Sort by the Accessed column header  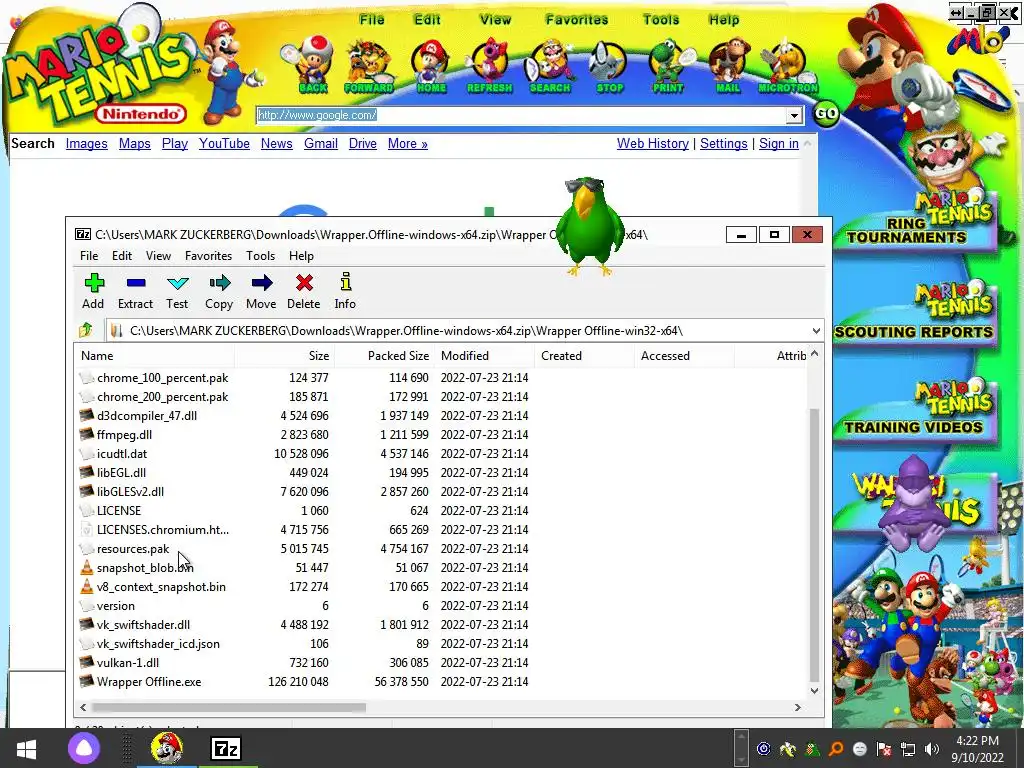(x=684, y=356)
